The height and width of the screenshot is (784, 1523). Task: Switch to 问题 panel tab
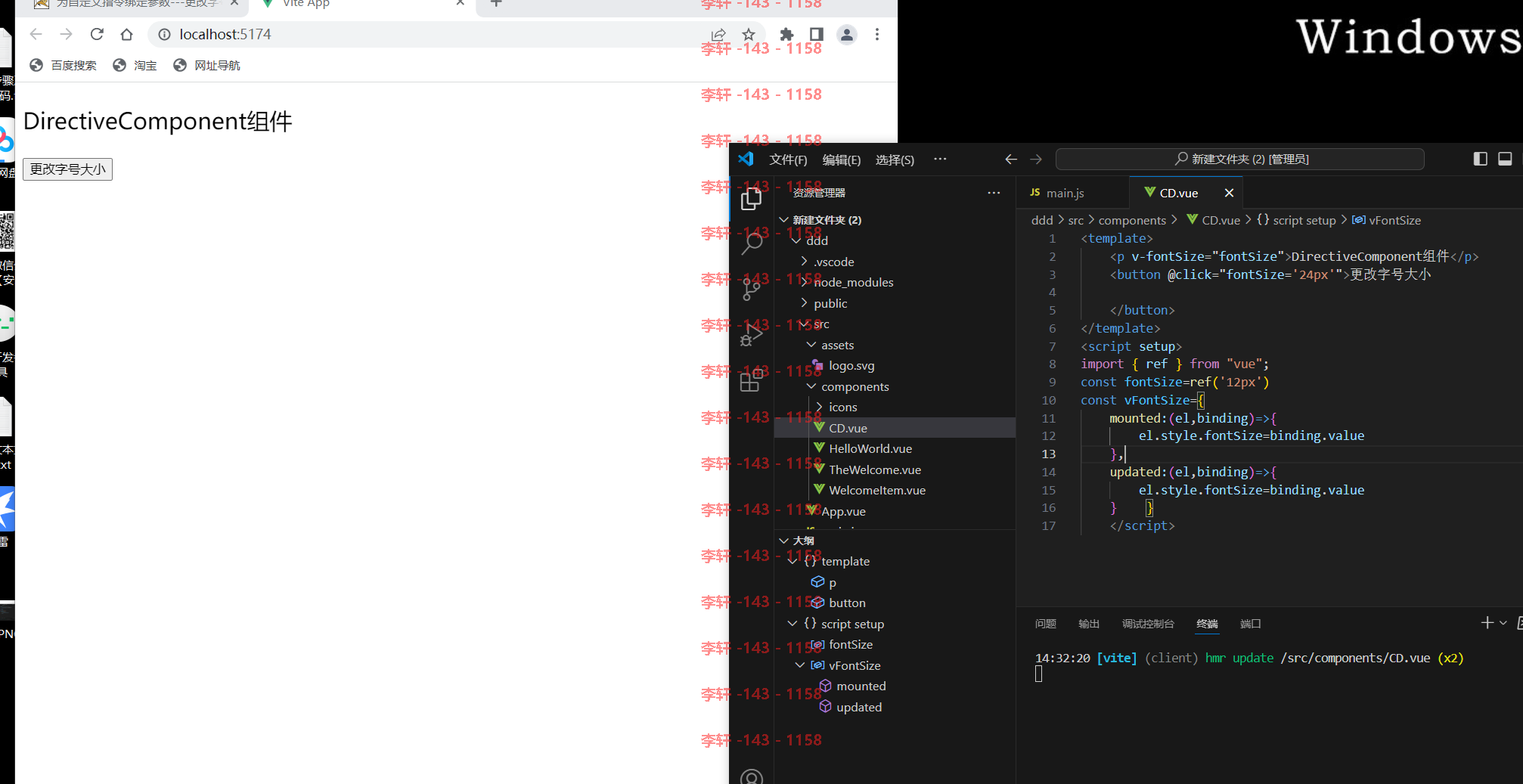[x=1046, y=624]
